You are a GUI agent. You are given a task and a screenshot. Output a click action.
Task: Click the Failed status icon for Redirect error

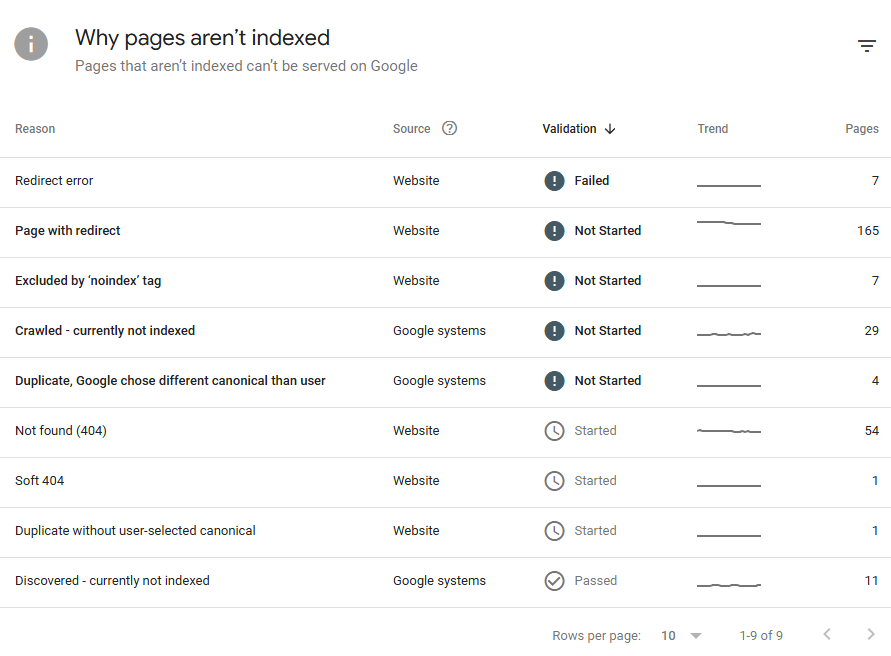[554, 181]
